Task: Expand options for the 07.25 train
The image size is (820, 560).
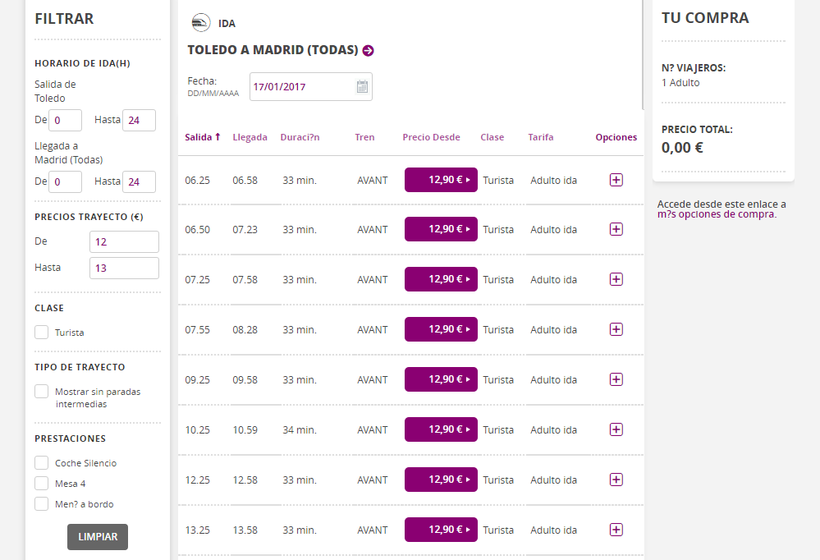Action: coord(616,279)
